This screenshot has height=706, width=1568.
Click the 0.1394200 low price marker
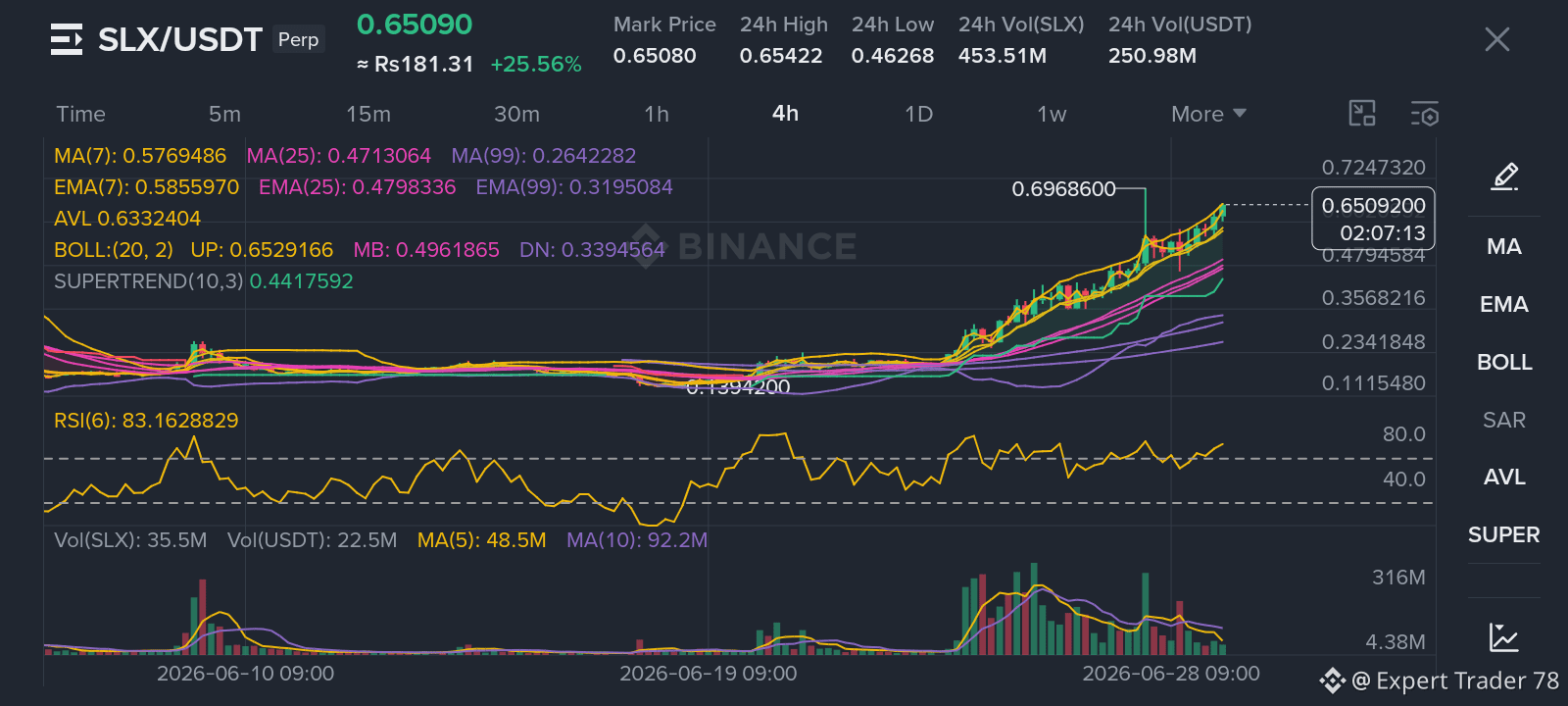(738, 387)
